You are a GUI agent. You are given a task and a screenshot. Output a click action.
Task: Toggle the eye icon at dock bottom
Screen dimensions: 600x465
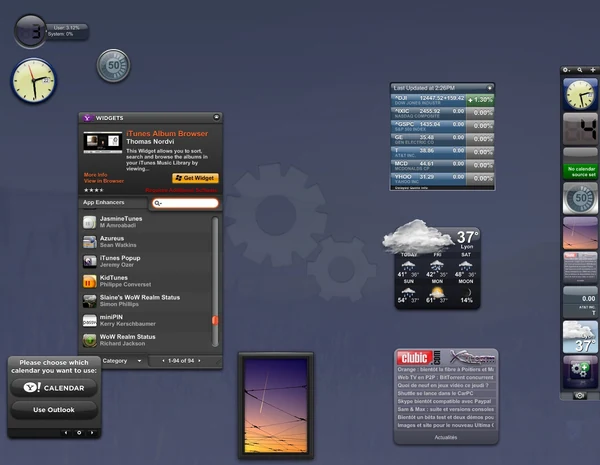[x=580, y=396]
